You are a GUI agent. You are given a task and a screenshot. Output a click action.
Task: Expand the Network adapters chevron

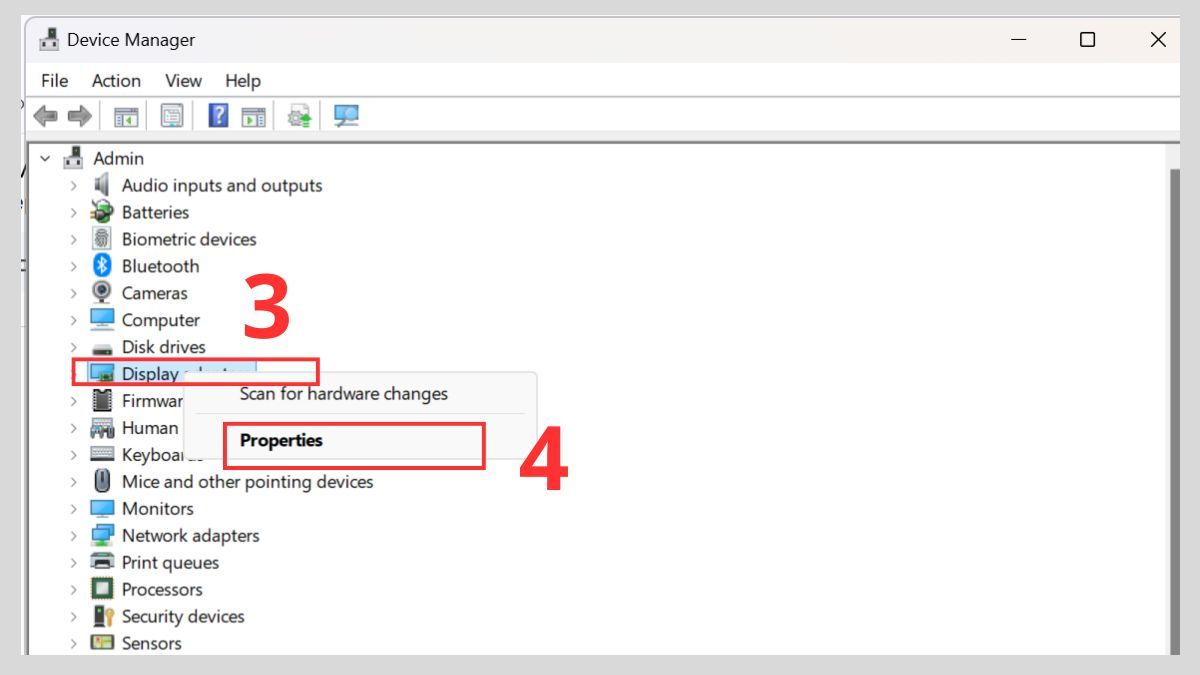click(73, 536)
